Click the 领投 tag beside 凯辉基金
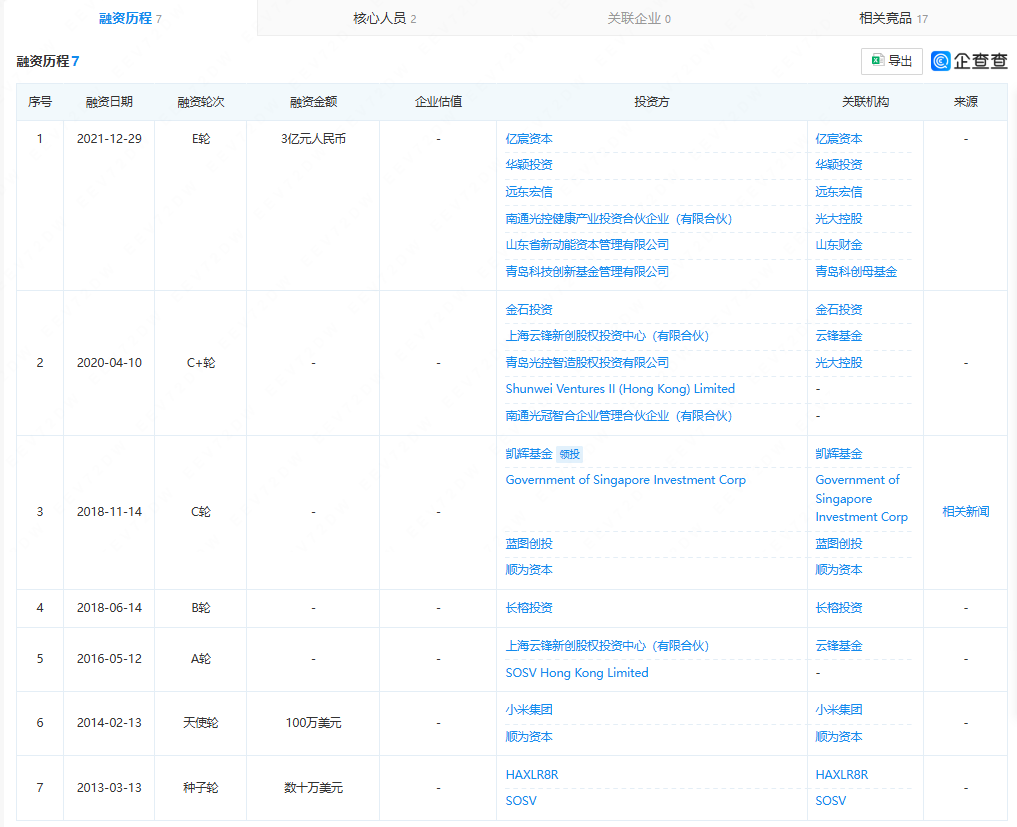This screenshot has height=827, width=1017. (570, 454)
